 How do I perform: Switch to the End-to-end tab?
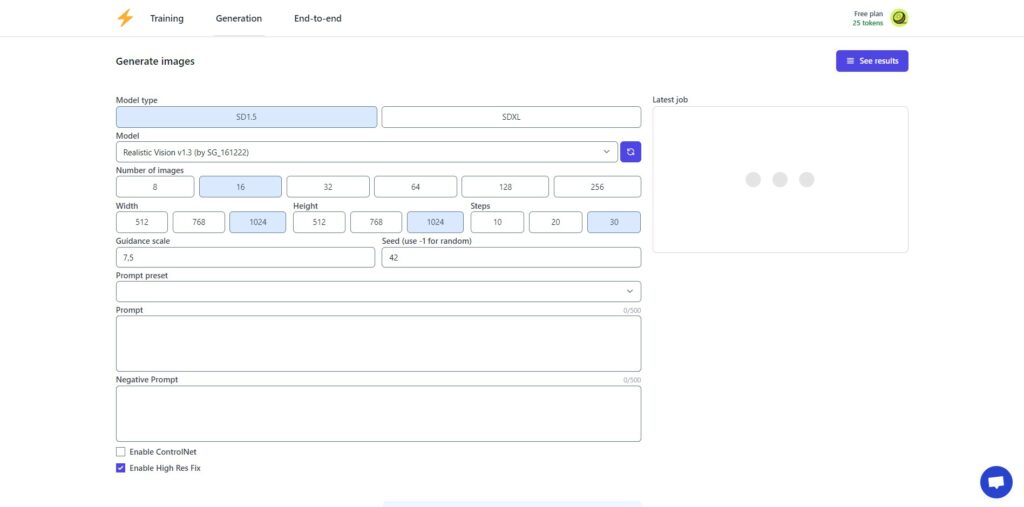tap(317, 18)
